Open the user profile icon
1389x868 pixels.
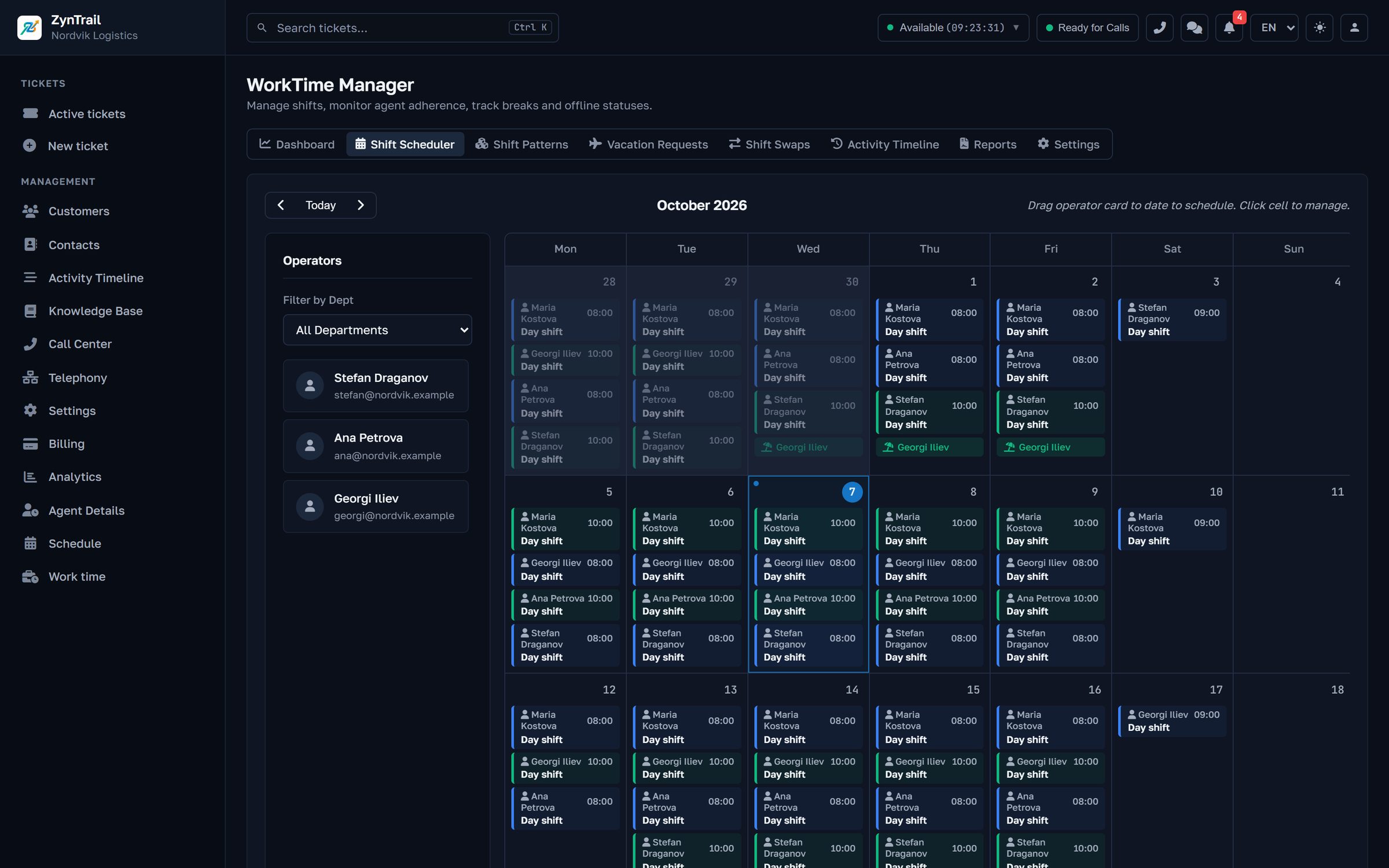[x=1354, y=27]
